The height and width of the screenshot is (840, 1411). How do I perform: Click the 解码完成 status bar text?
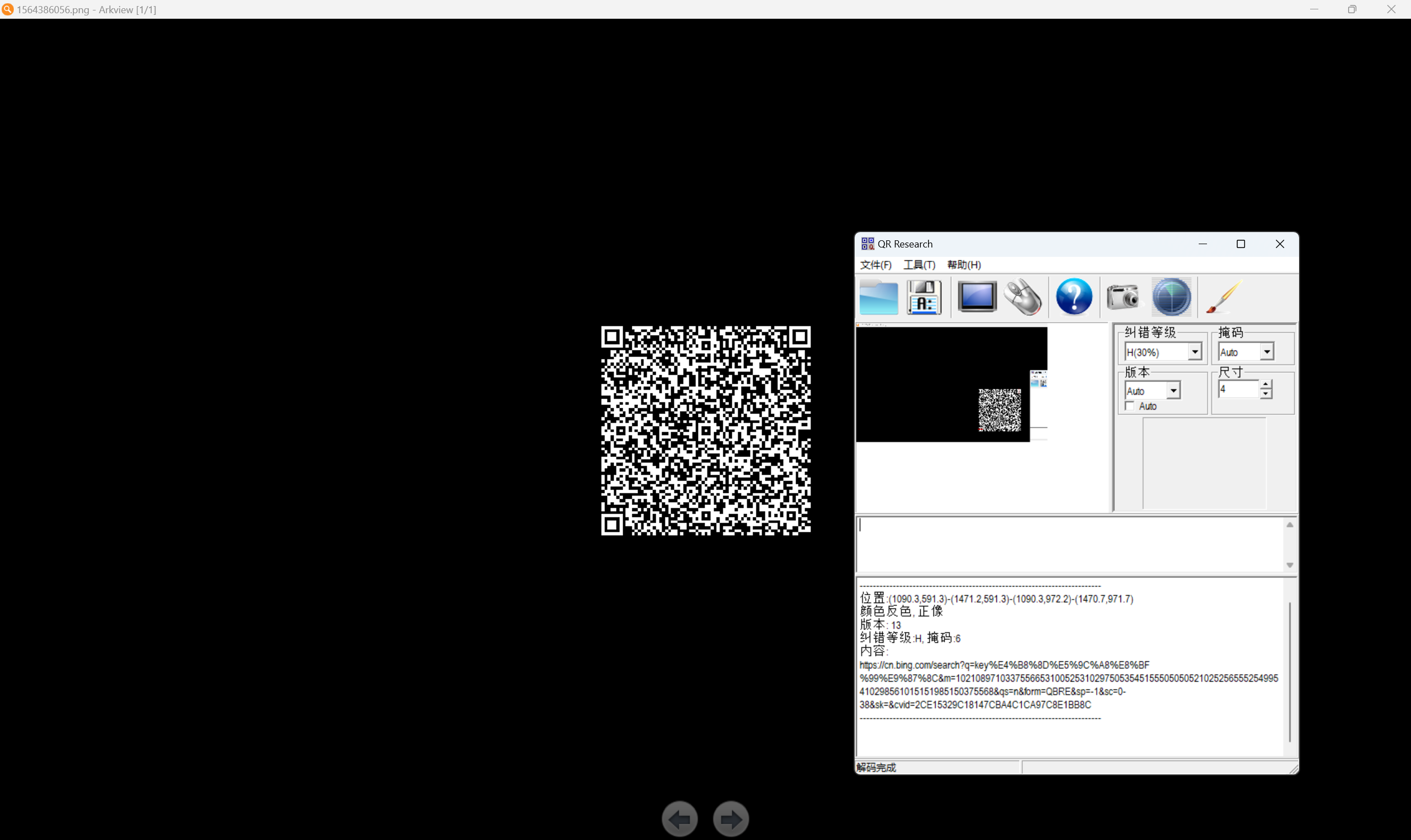click(876, 768)
